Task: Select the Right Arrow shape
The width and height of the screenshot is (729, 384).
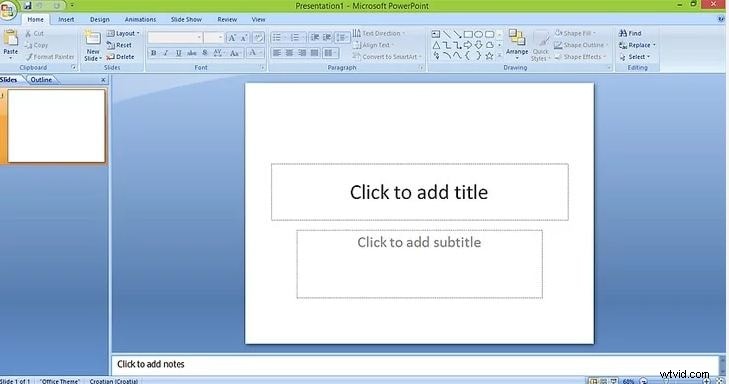Action: [x=468, y=45]
